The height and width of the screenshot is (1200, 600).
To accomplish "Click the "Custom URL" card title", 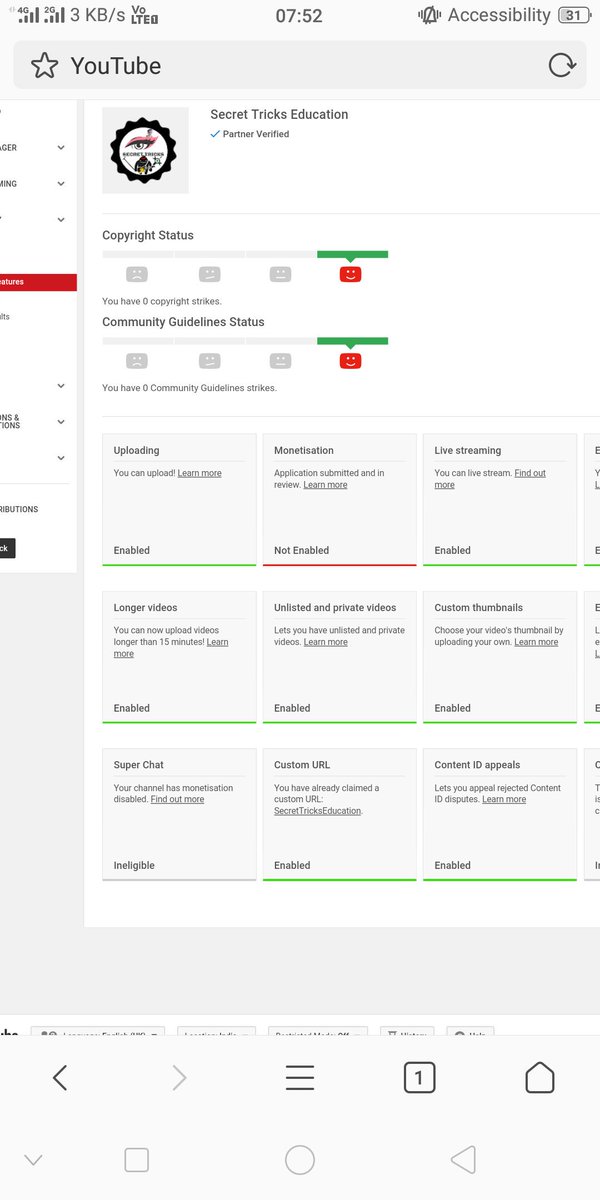I will coord(302,765).
